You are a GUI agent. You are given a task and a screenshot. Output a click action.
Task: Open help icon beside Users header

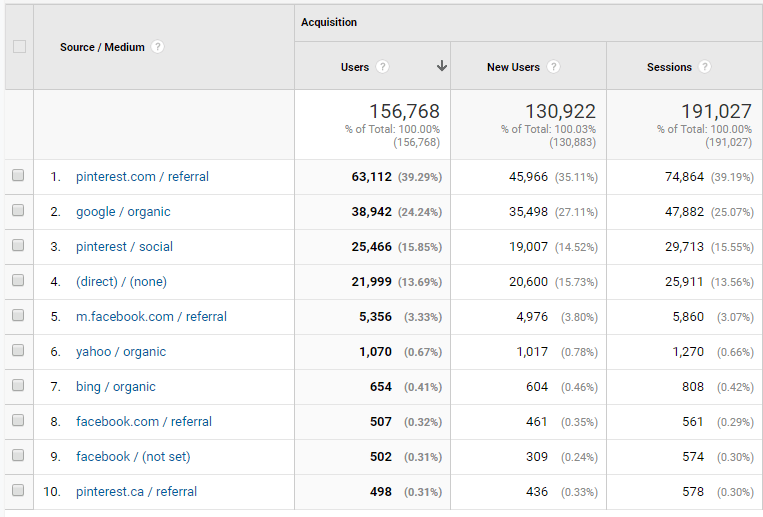coord(382,67)
